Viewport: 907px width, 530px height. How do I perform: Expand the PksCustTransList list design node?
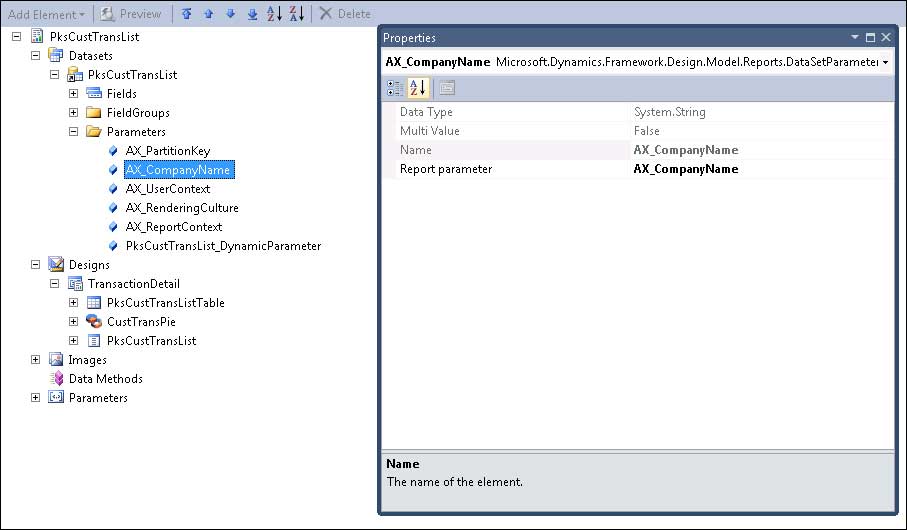pyautogui.click(x=73, y=341)
